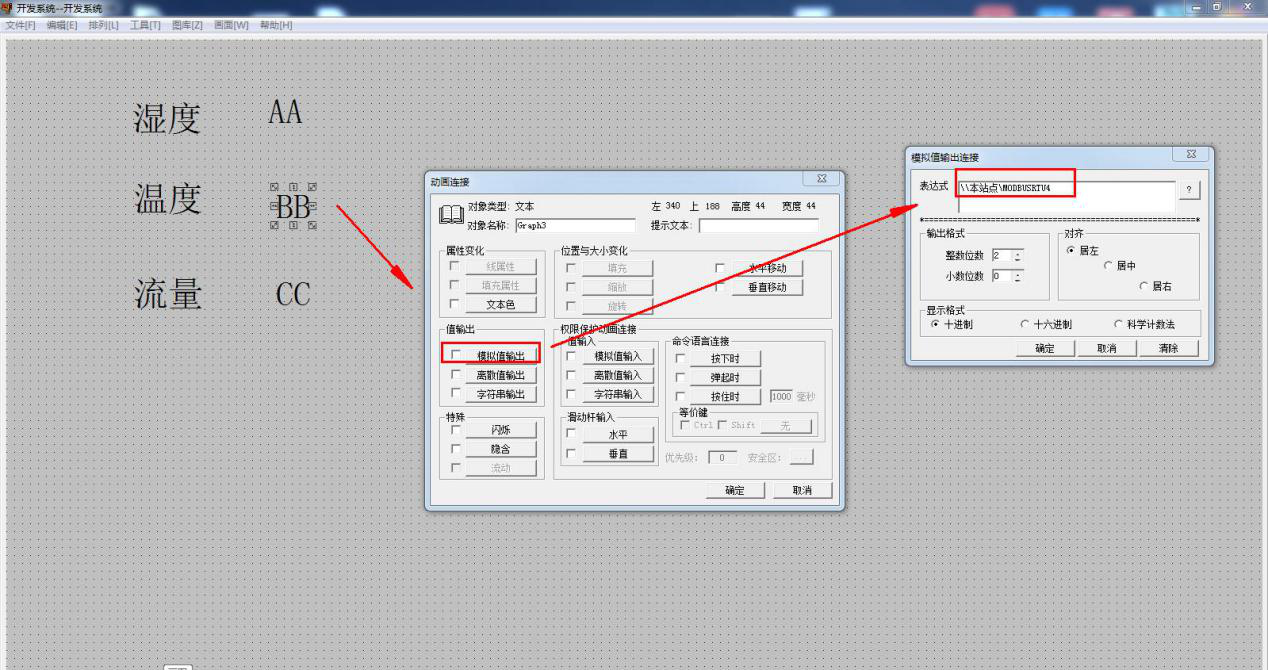The height and width of the screenshot is (670, 1268).
Task: Tick the 模拟值输出 checkbox
Action: pos(456,354)
